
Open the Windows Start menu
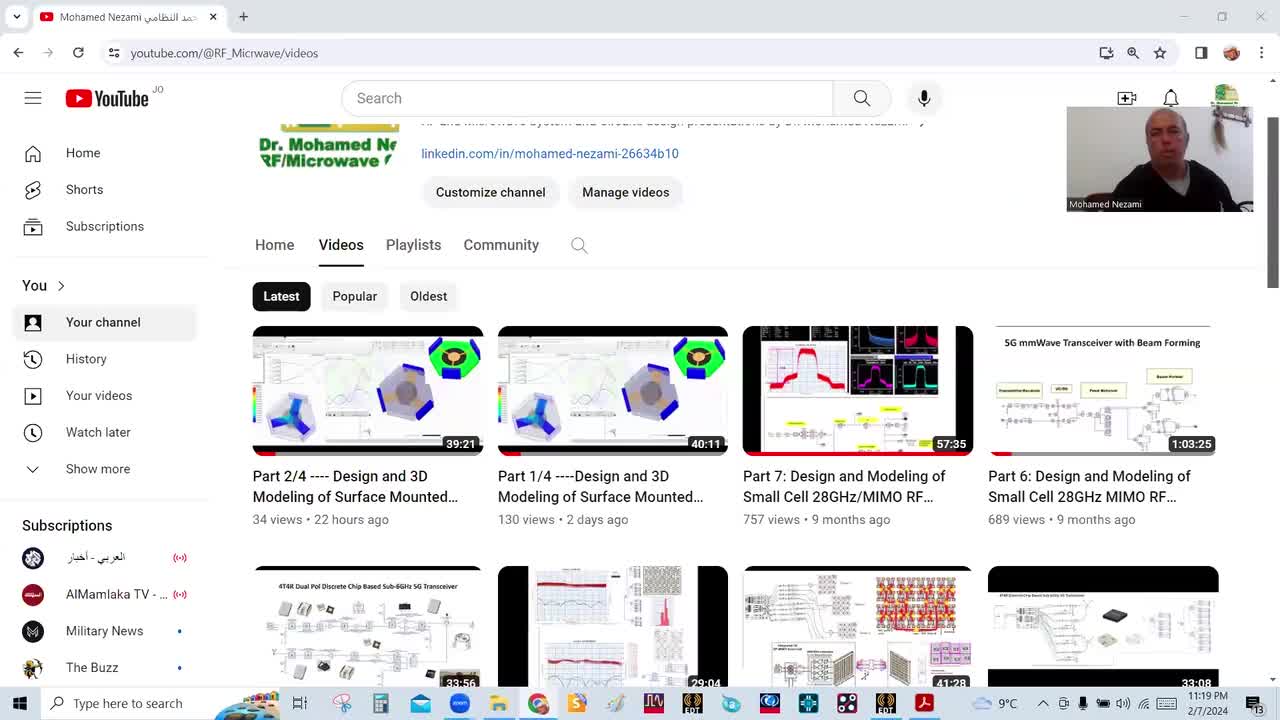[x=19, y=703]
